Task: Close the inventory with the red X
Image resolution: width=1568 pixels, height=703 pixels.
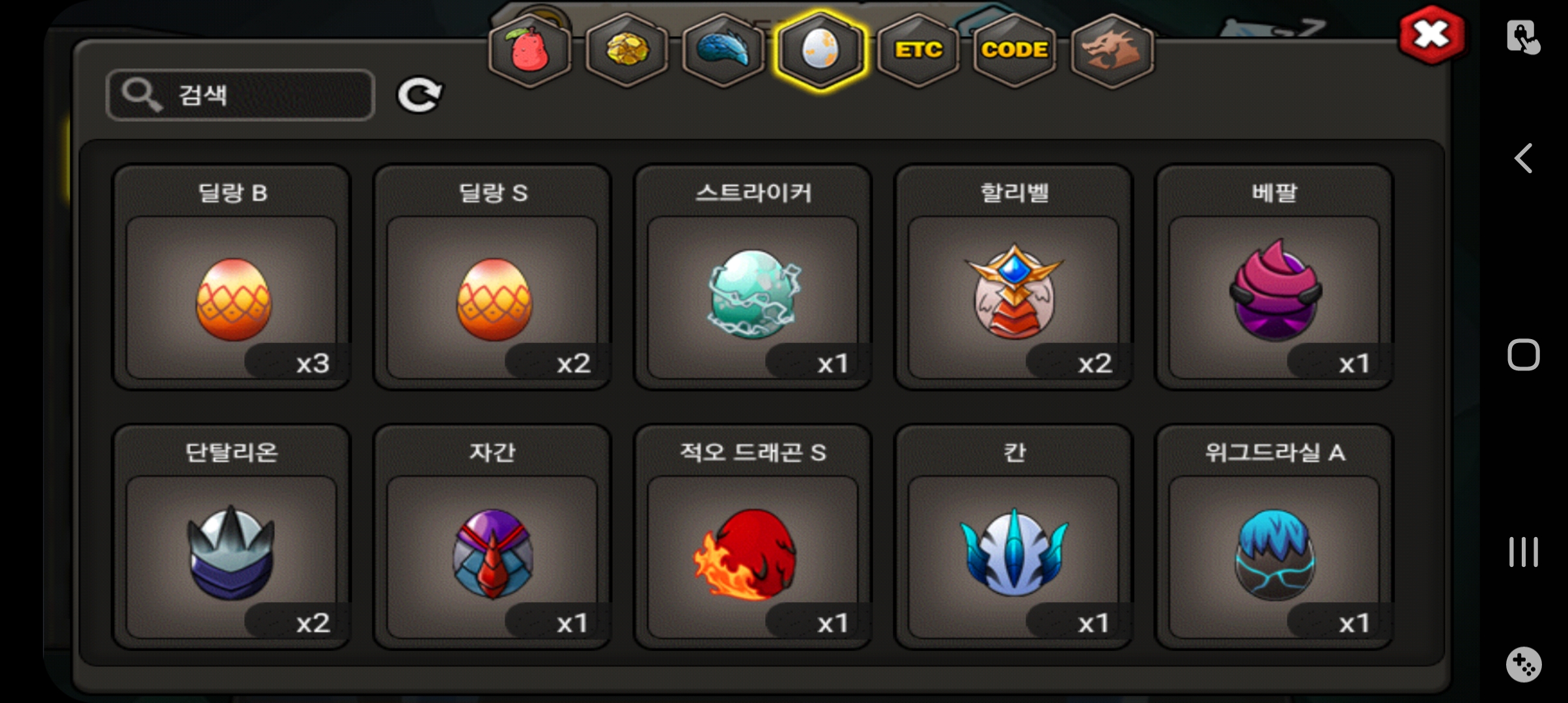Action: tap(1432, 34)
